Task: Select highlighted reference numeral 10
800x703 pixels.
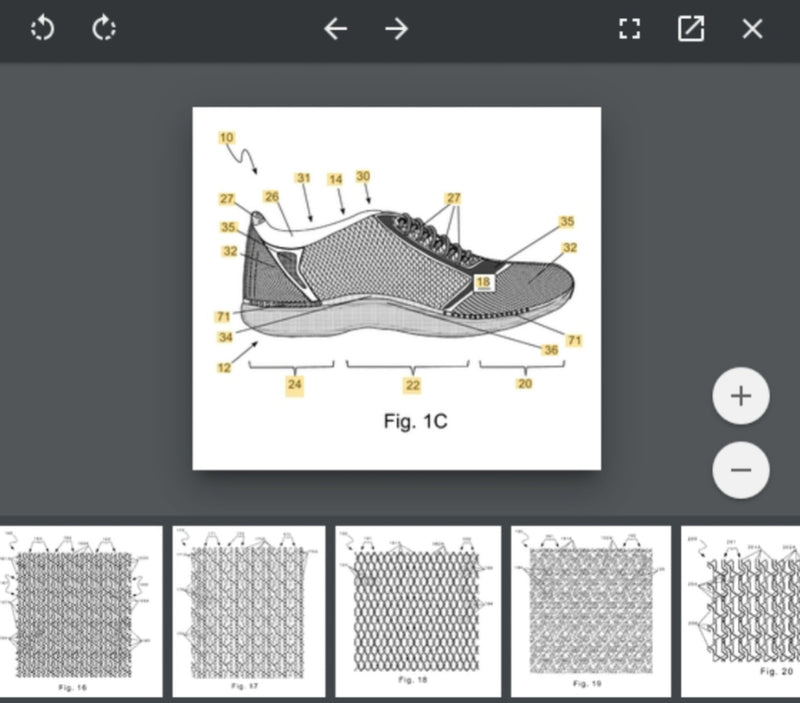Action: point(226,138)
